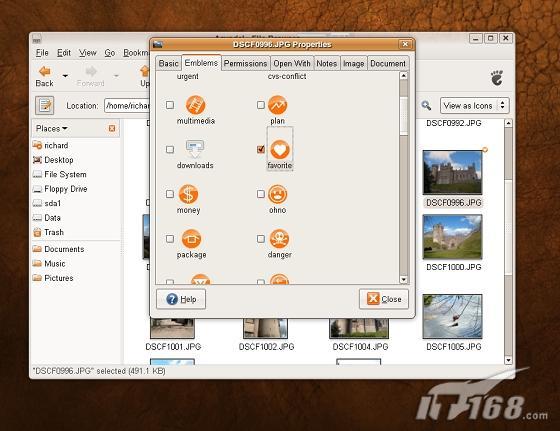
Task: Click the downloads emblem icon
Action: coord(195,149)
